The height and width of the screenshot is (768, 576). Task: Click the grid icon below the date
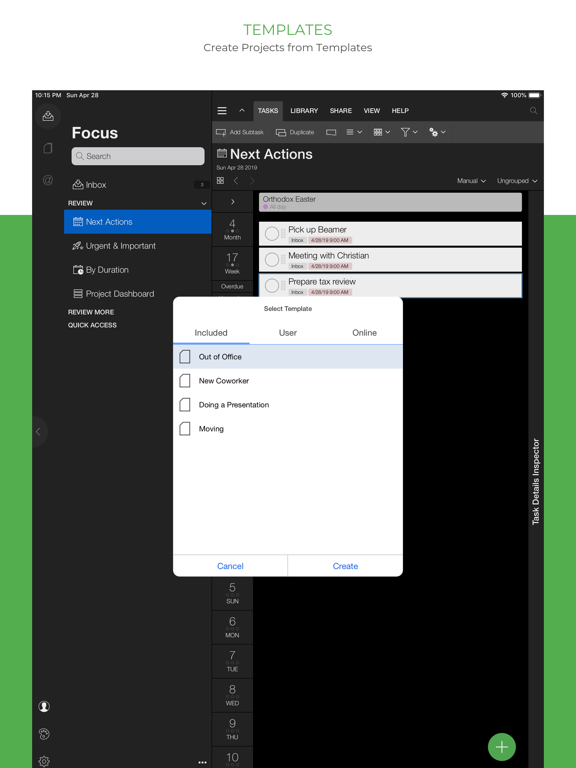pyautogui.click(x=220, y=181)
